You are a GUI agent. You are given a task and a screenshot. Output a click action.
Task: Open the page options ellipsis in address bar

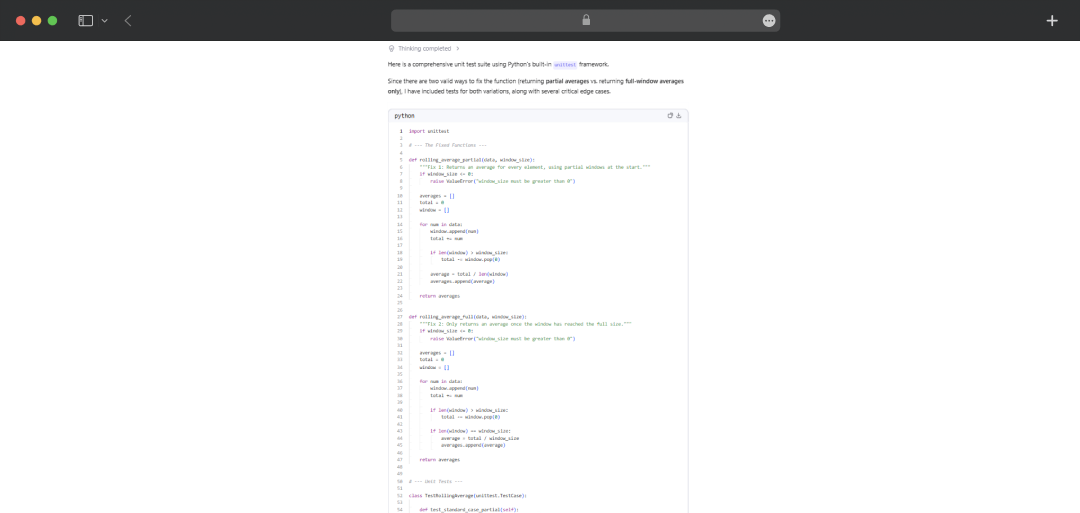coord(769,21)
